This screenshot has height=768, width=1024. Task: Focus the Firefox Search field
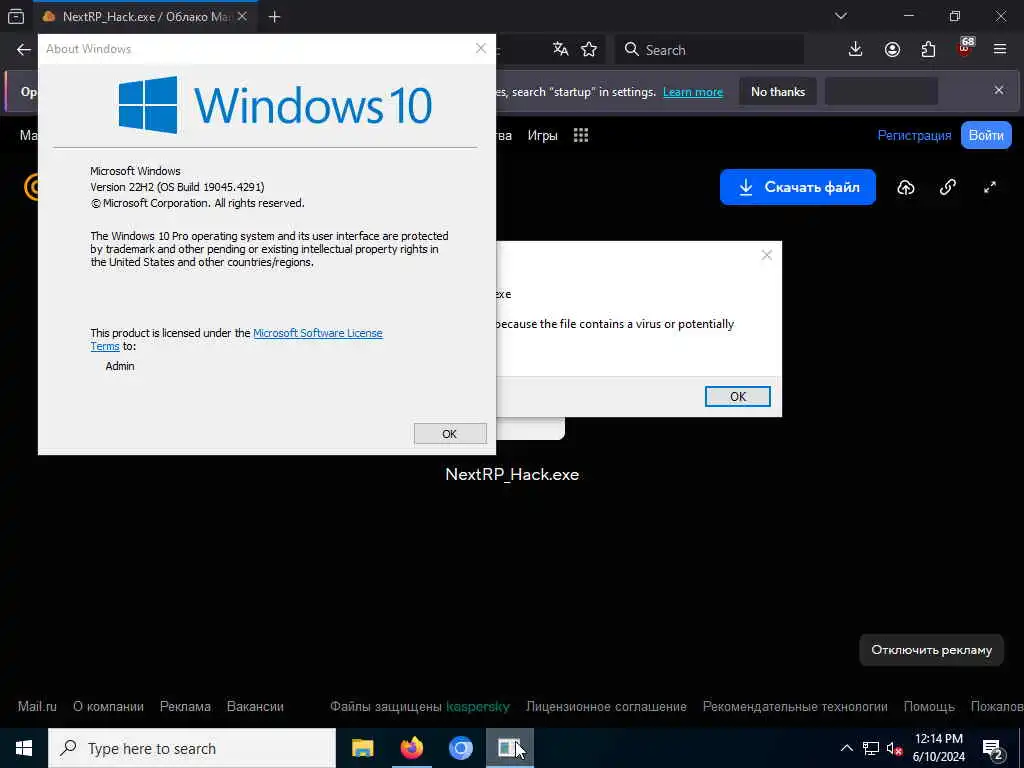(x=709, y=50)
